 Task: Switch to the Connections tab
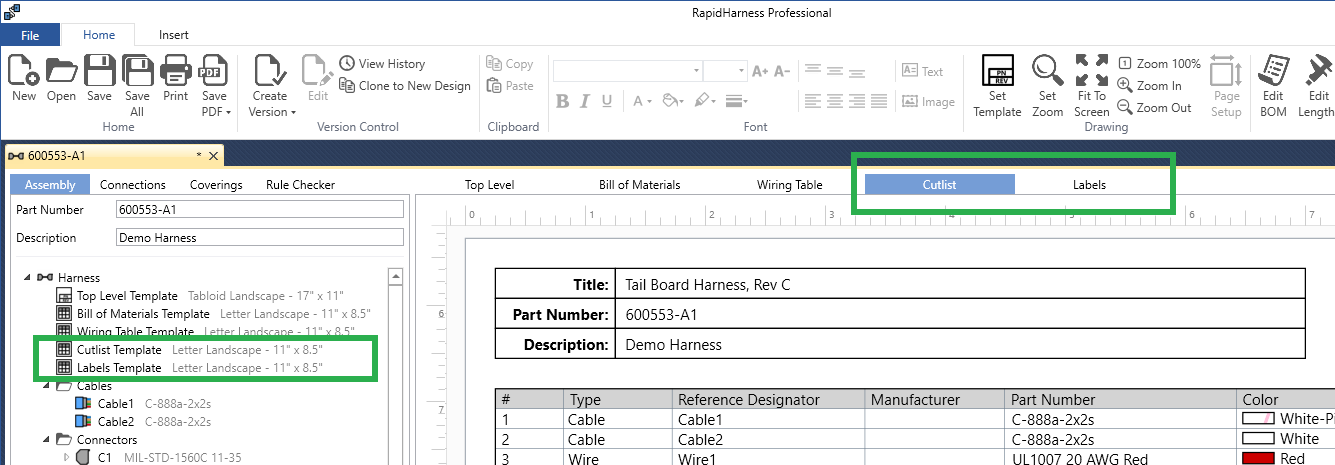[x=133, y=184]
